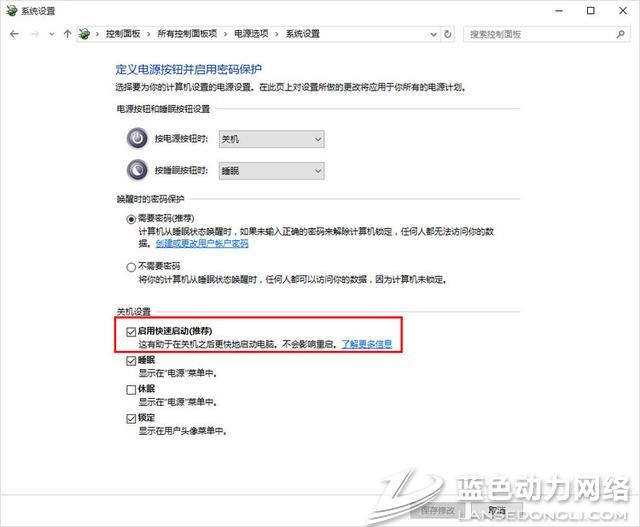Screen dimensions: 640x527
Task: Go to 电源选项 in the breadcrumb
Action: click(256, 33)
